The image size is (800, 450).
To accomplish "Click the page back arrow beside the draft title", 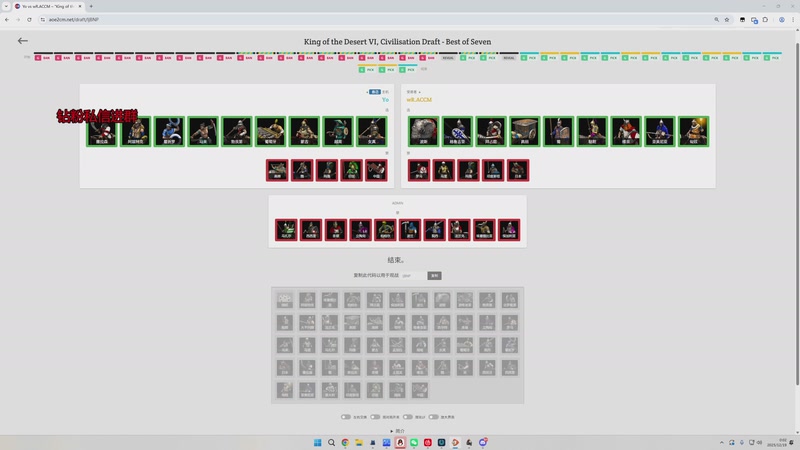I will [22, 41].
